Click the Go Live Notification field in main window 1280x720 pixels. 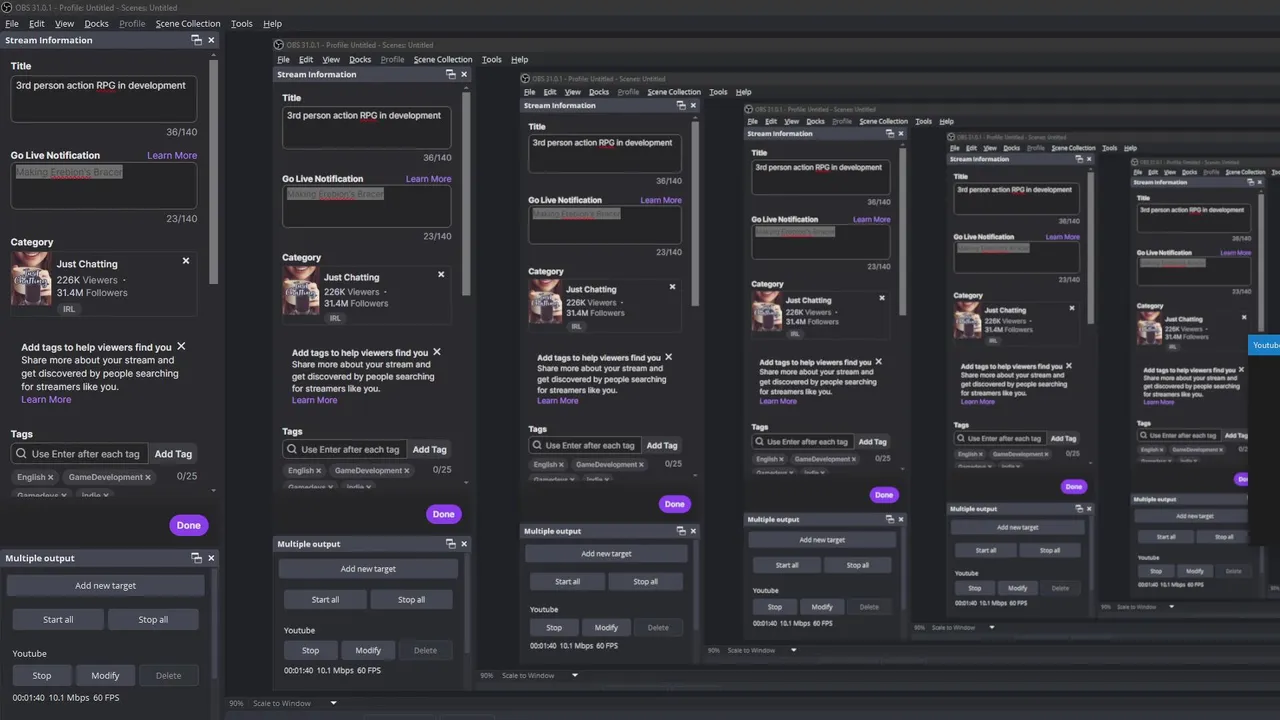pyautogui.click(x=104, y=186)
